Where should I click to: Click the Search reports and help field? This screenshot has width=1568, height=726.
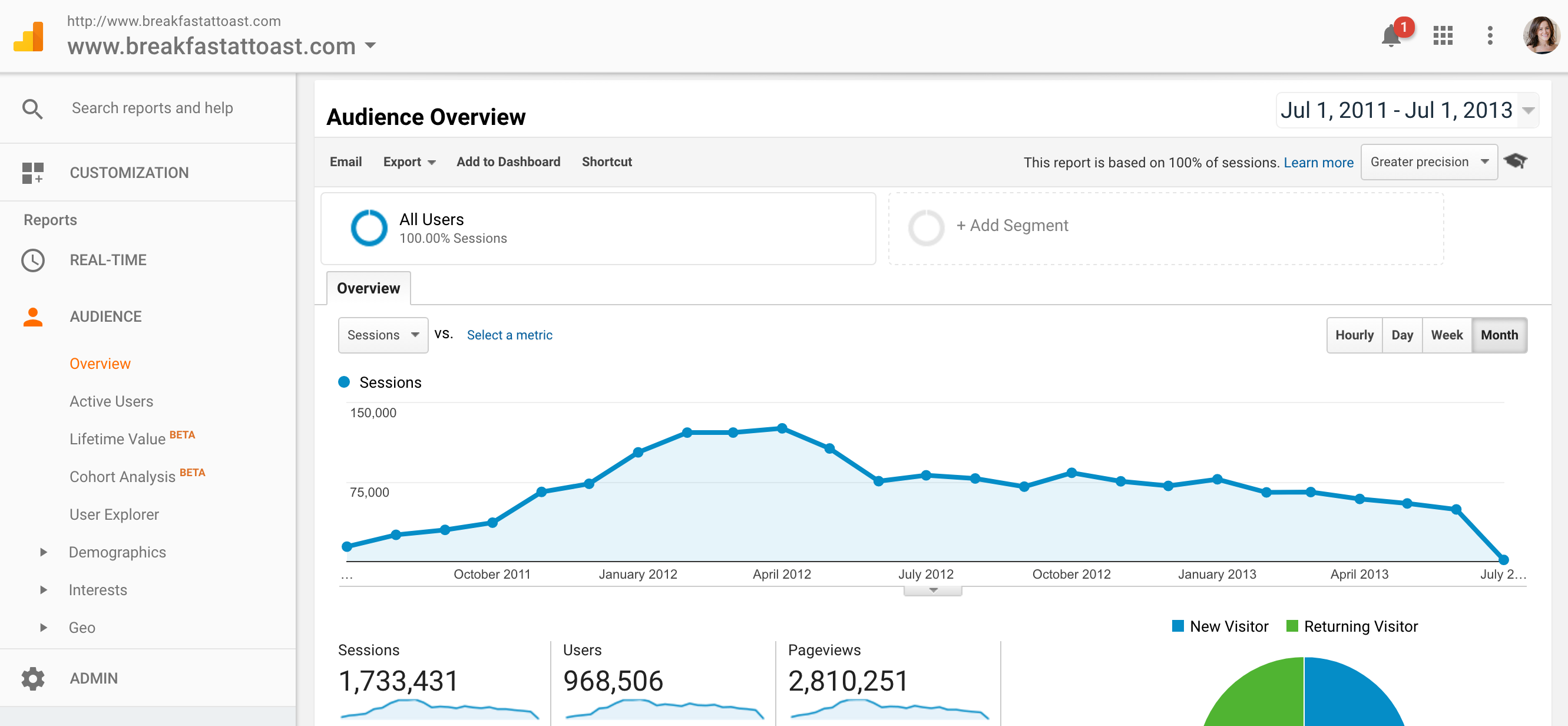point(152,108)
